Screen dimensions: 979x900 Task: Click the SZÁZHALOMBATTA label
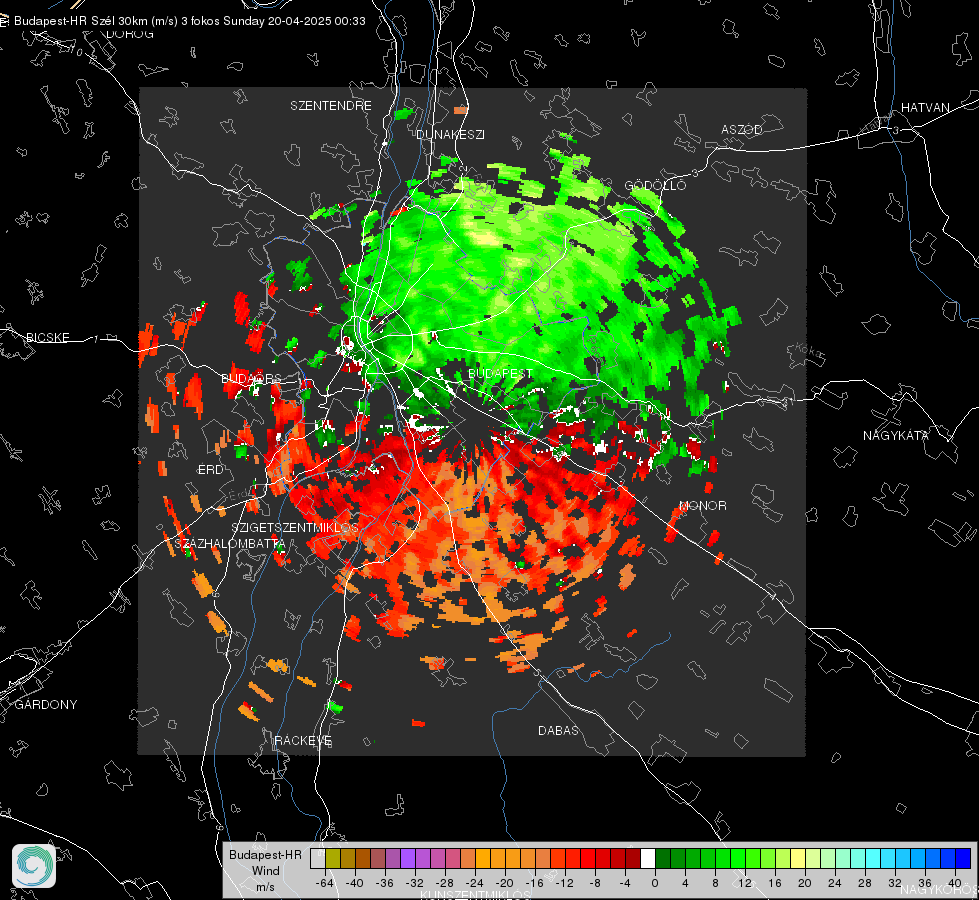point(230,543)
